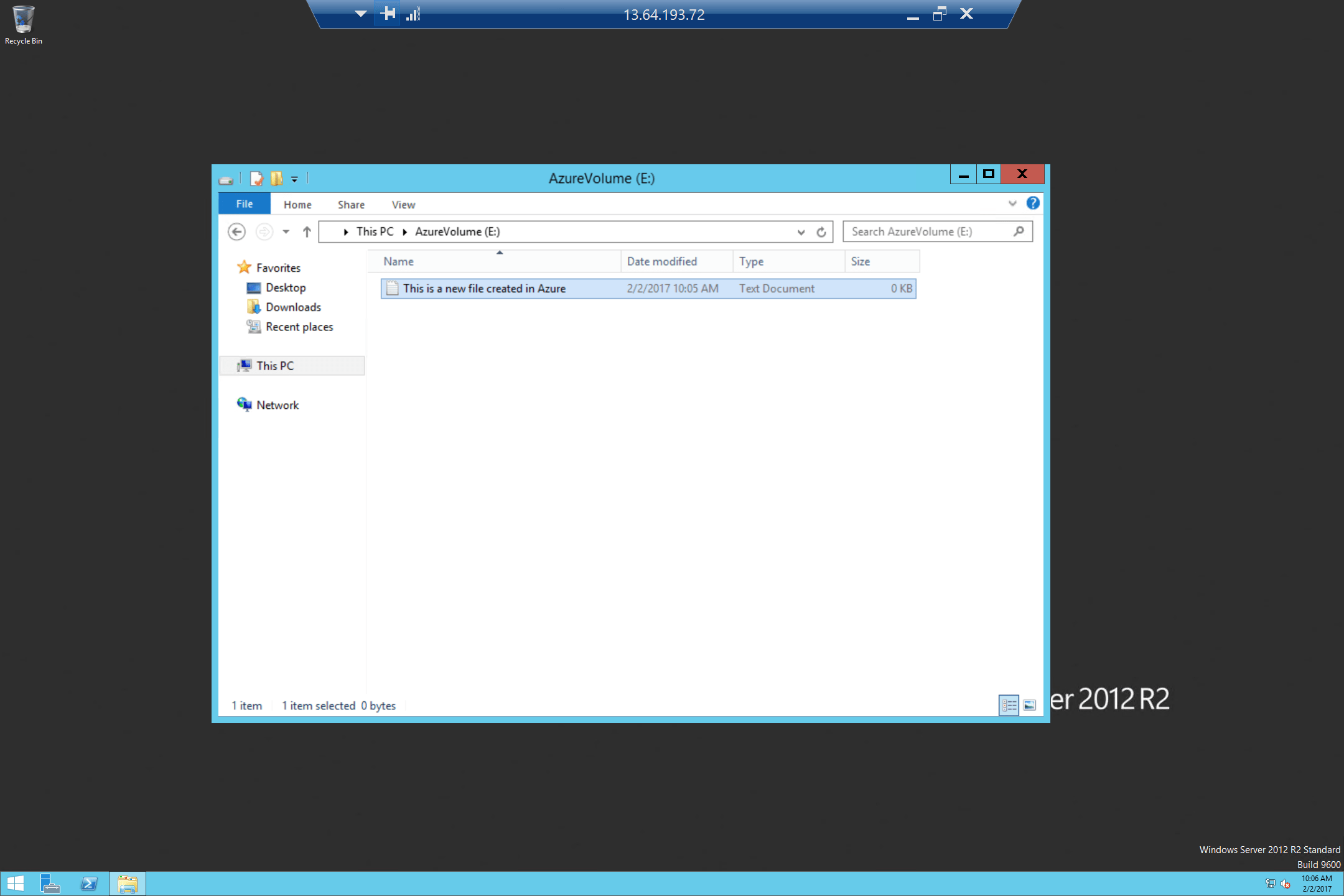Switch to Large thumbnails view in status bar

coord(1030,705)
